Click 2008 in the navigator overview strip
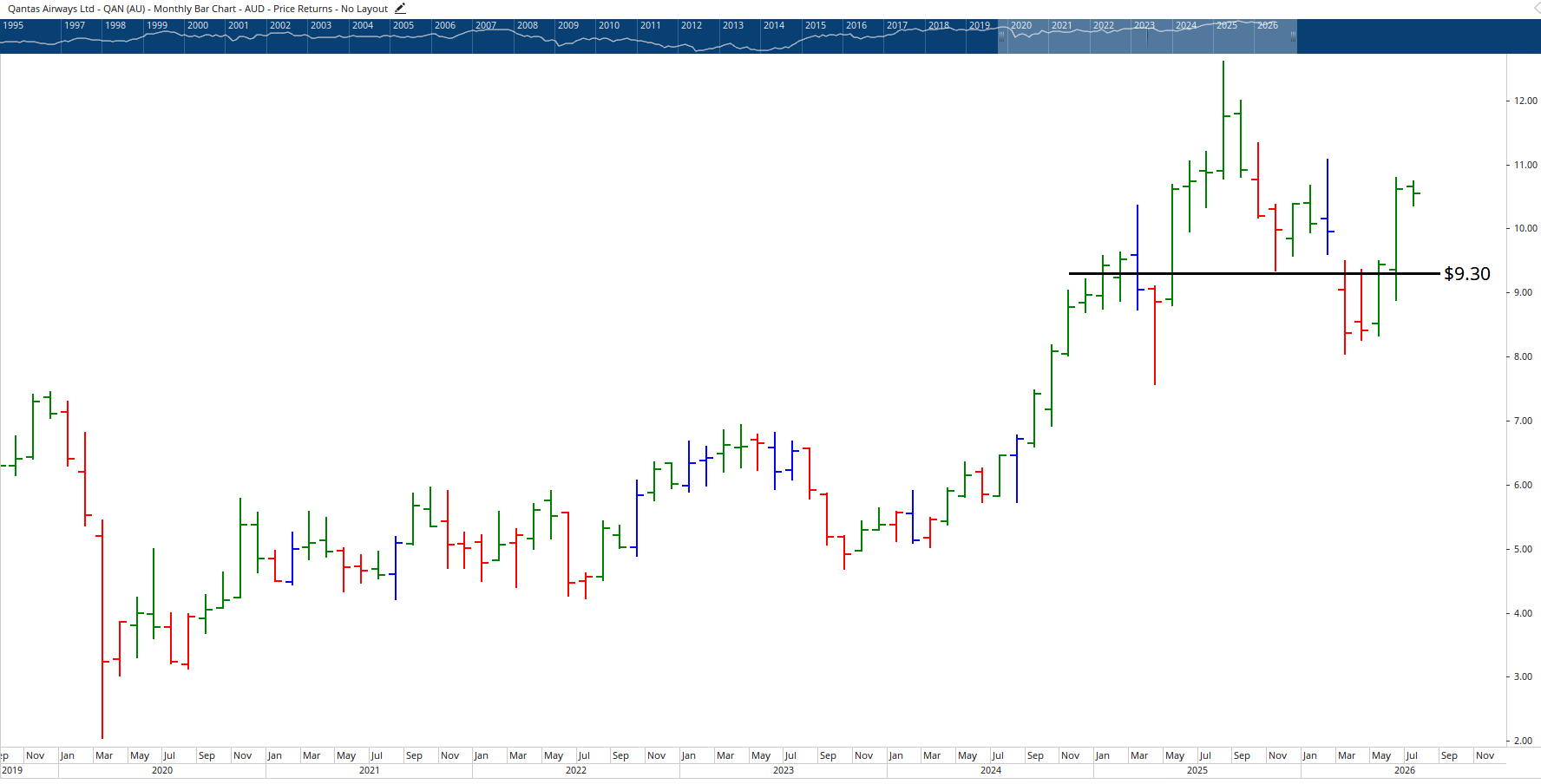The image size is (1541, 784). tap(528, 25)
